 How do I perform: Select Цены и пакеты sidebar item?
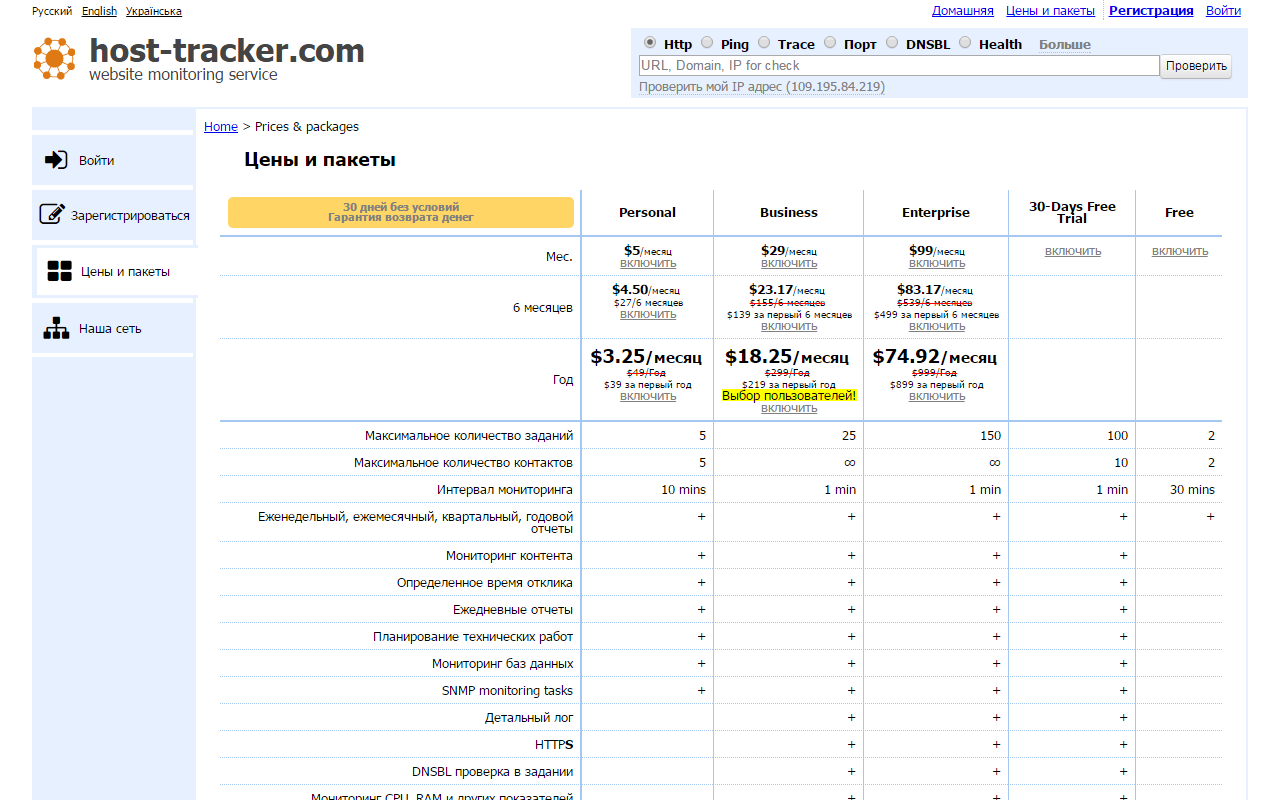coord(116,272)
